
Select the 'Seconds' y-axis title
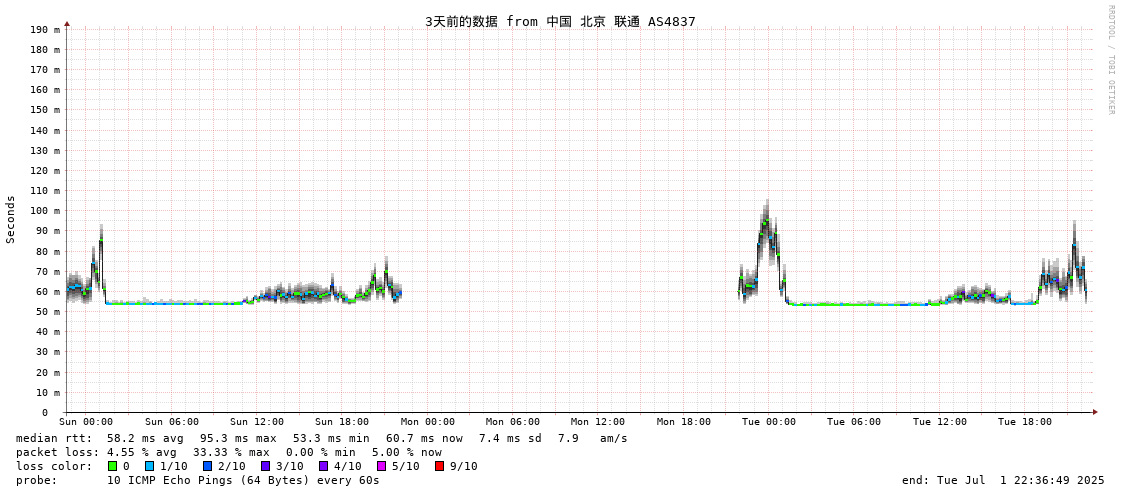point(11,219)
